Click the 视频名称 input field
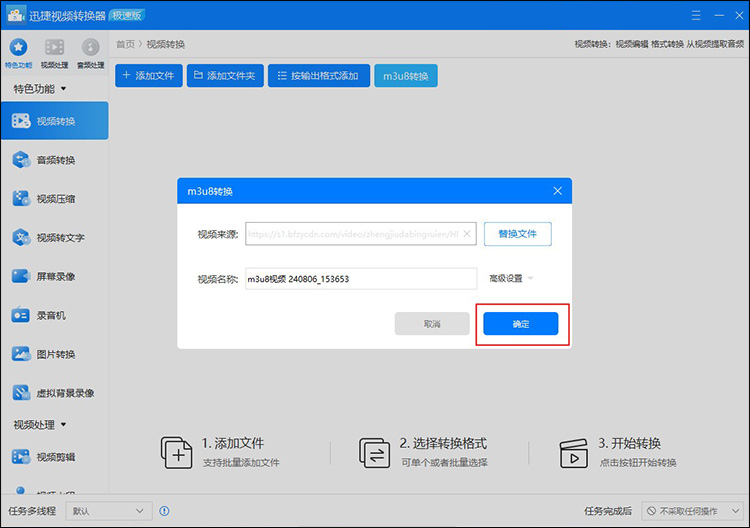This screenshot has width=750, height=528. pos(361,279)
